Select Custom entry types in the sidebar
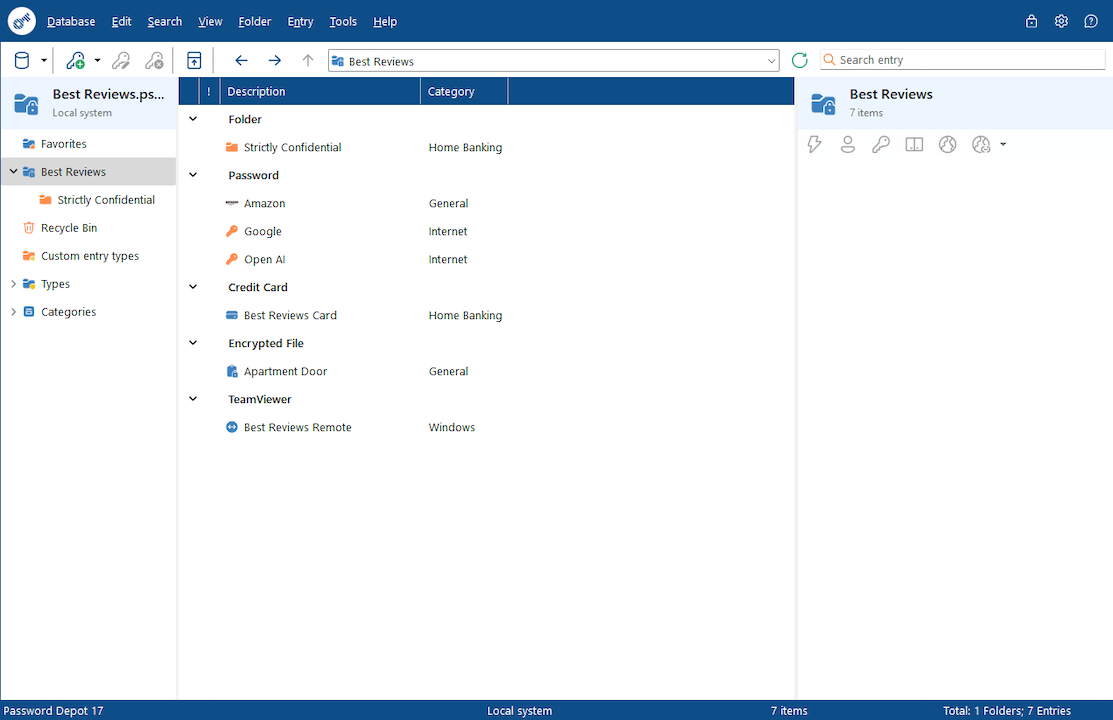 88,255
